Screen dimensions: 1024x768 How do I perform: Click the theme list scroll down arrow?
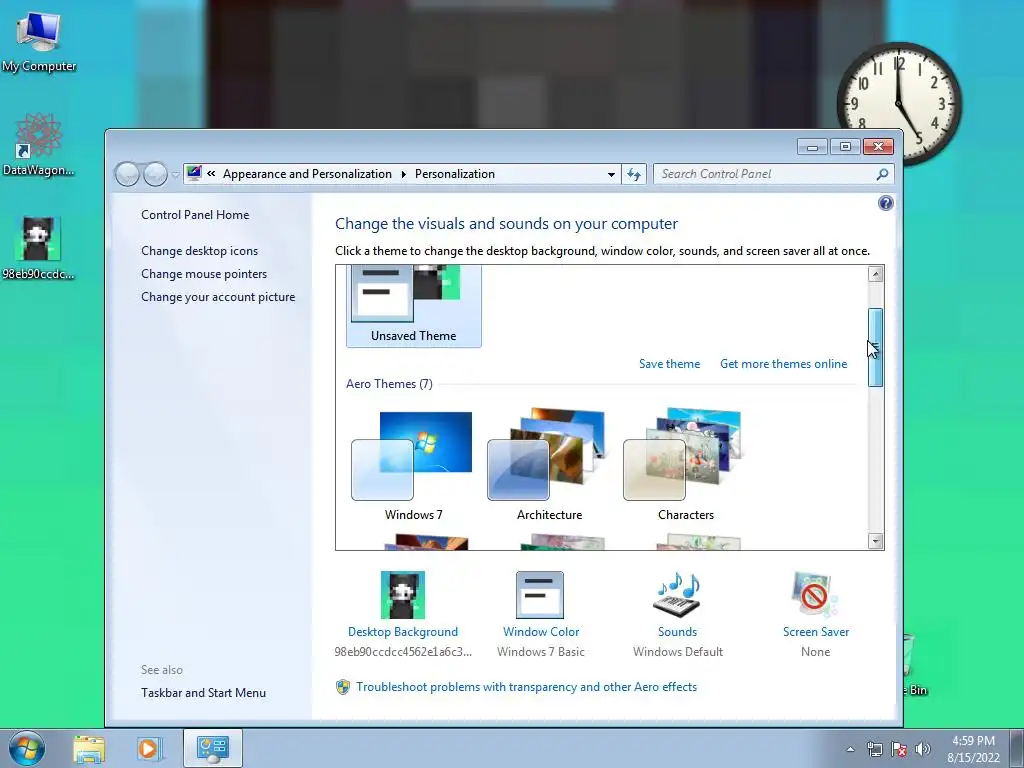click(876, 541)
